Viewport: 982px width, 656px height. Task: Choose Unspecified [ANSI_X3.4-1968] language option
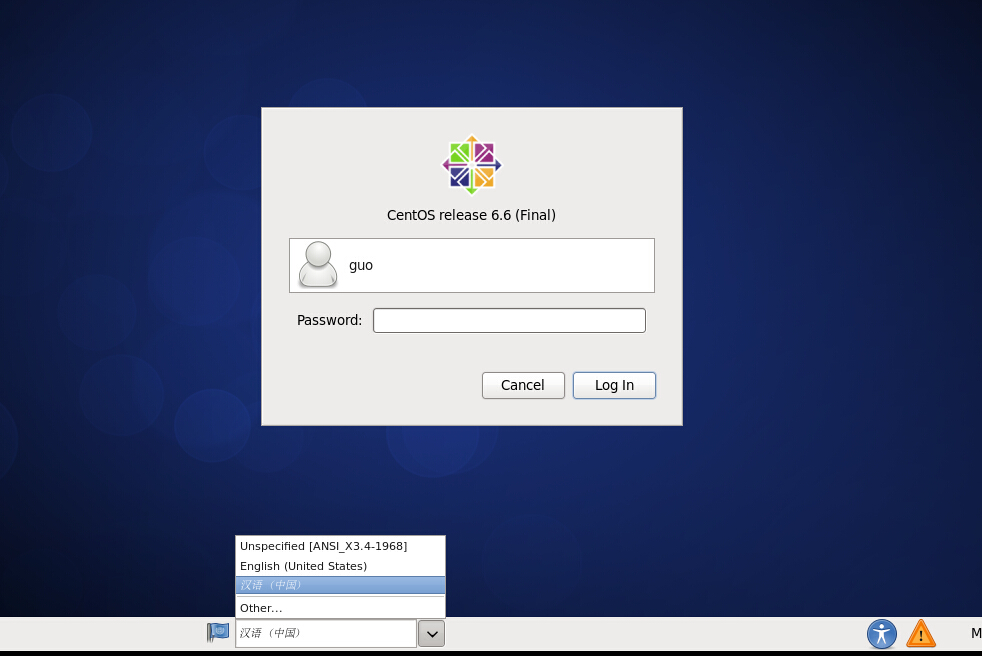point(340,546)
